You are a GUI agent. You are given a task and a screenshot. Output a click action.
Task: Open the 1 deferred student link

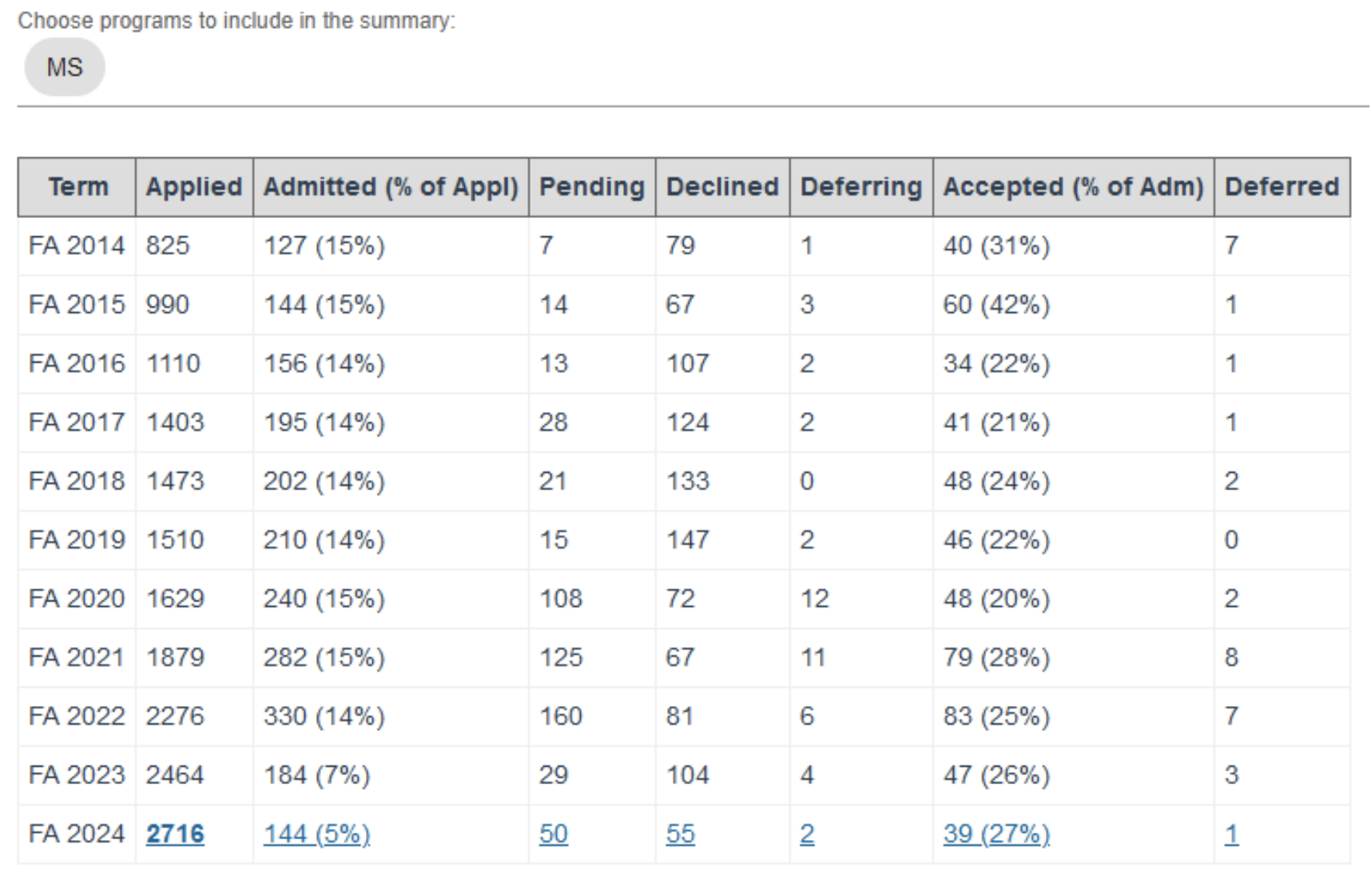tap(1231, 833)
